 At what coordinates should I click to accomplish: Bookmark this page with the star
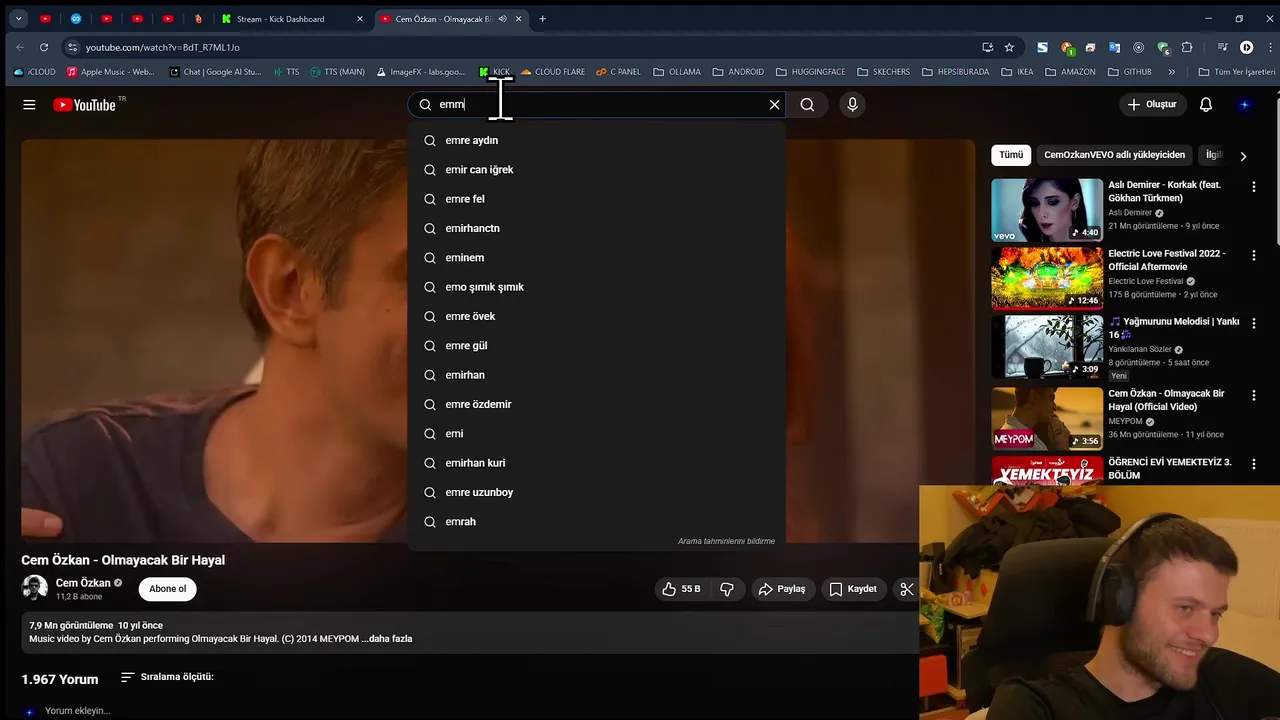(1009, 47)
